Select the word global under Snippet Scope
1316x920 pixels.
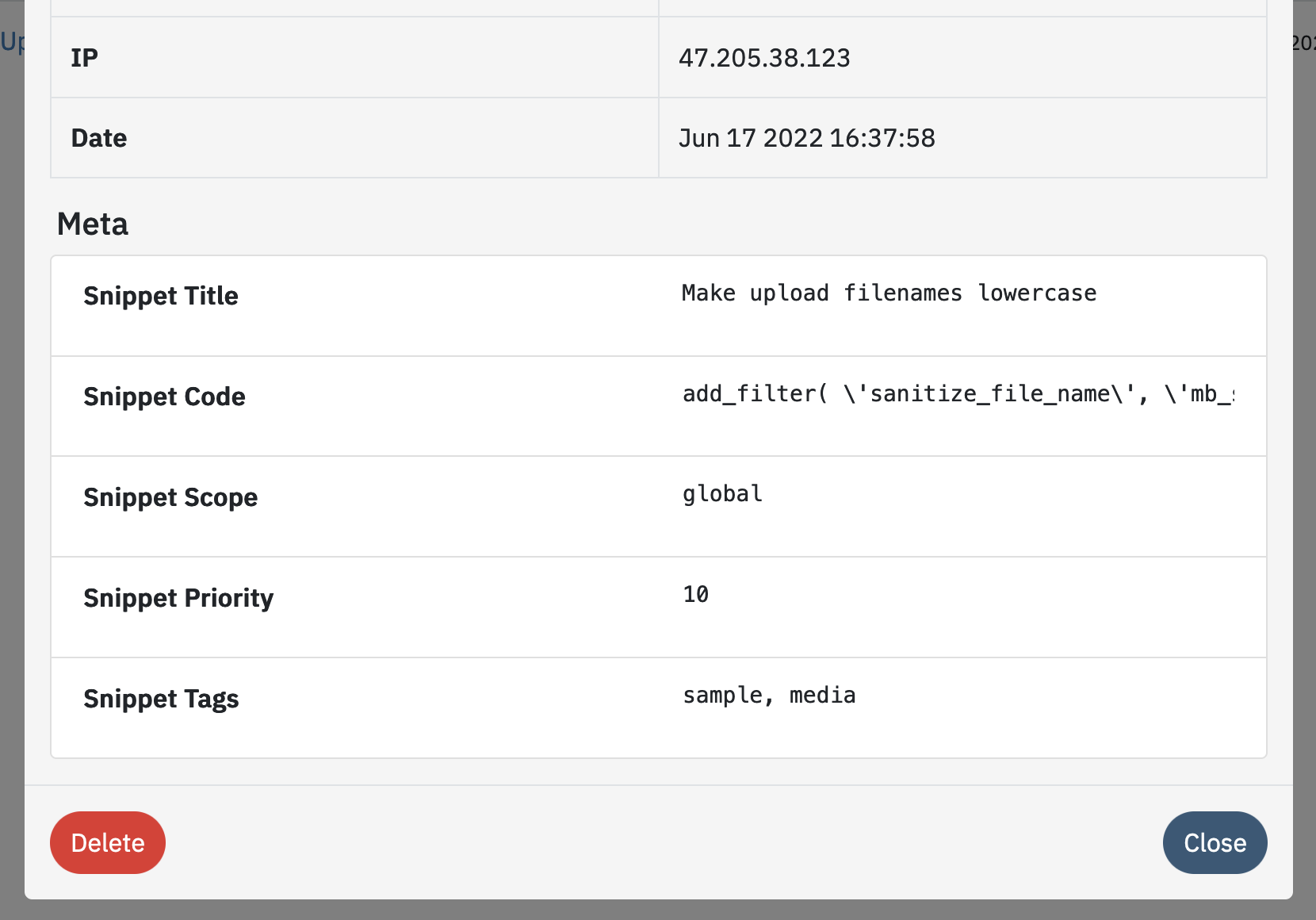pos(721,493)
